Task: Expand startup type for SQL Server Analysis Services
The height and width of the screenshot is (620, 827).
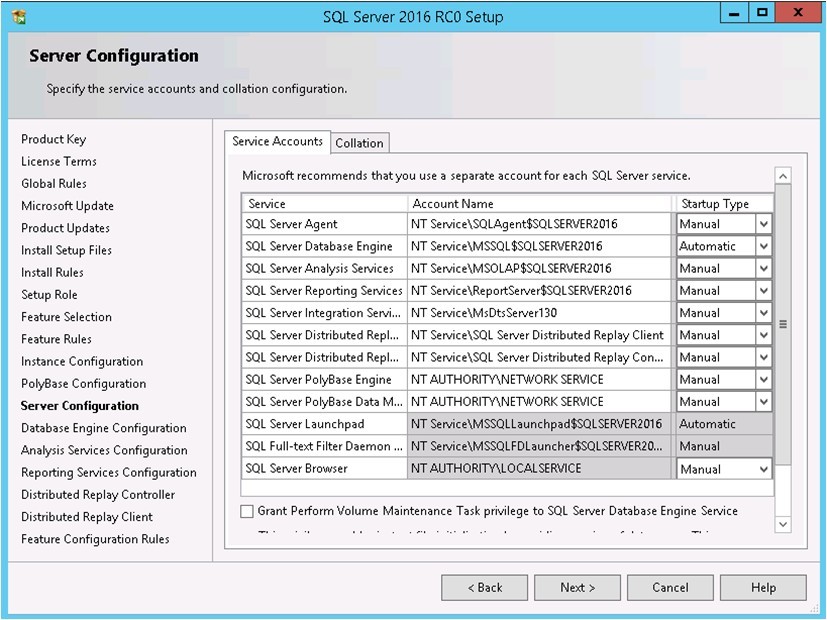Action: coord(763,268)
